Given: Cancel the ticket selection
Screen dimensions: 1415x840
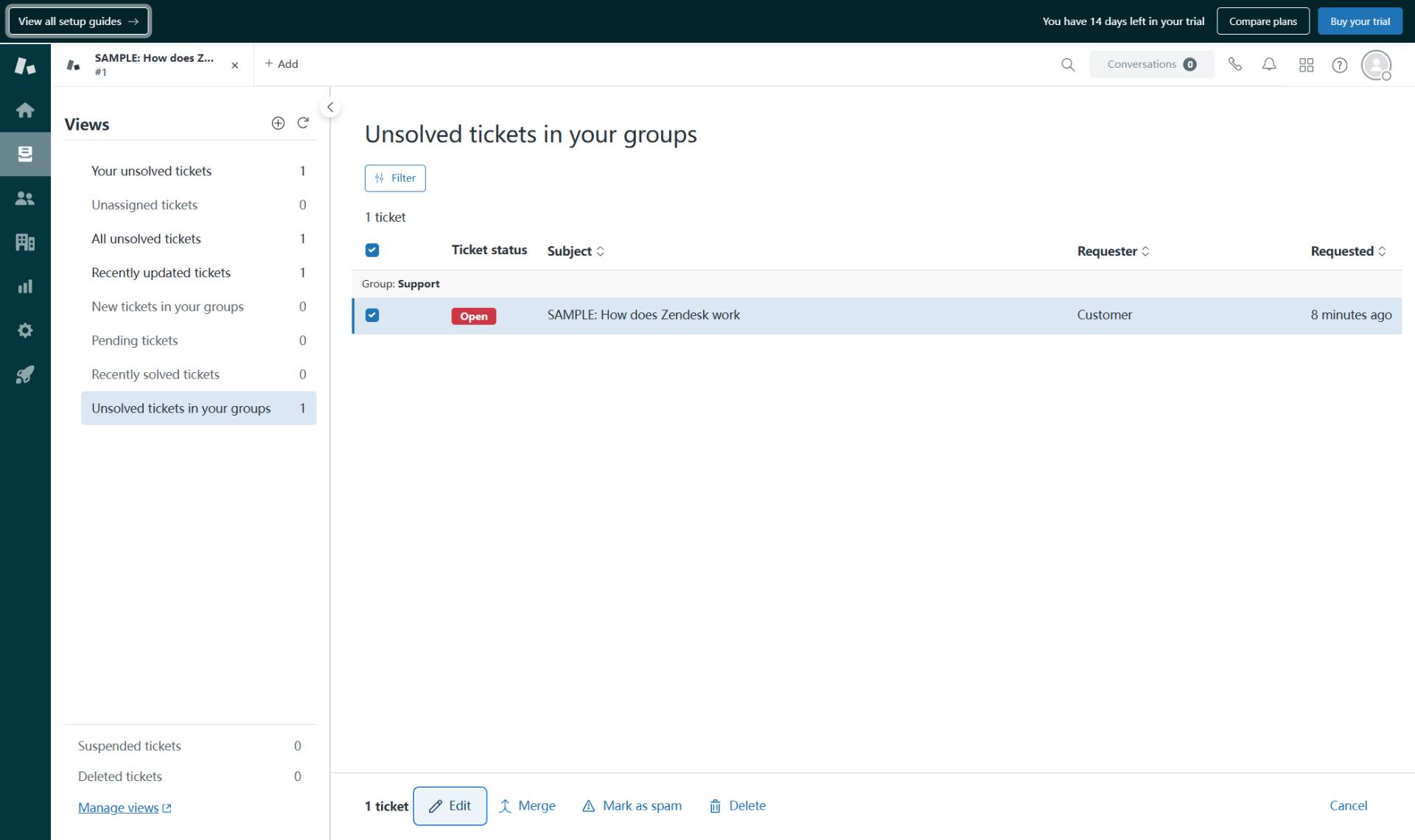Looking at the screenshot, I should click(1348, 806).
